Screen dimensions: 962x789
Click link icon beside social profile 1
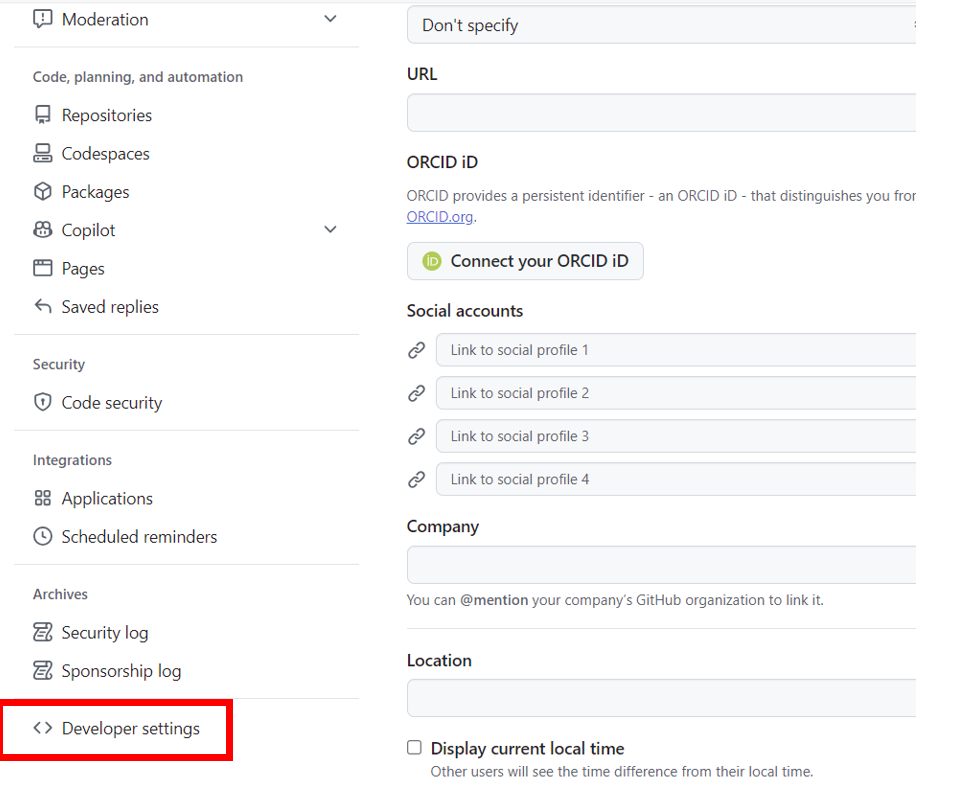click(x=417, y=350)
